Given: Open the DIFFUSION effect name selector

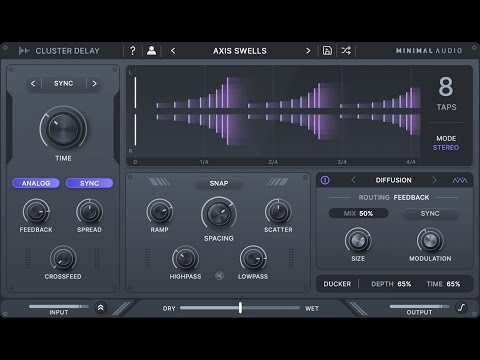Looking at the screenshot, I should (393, 180).
